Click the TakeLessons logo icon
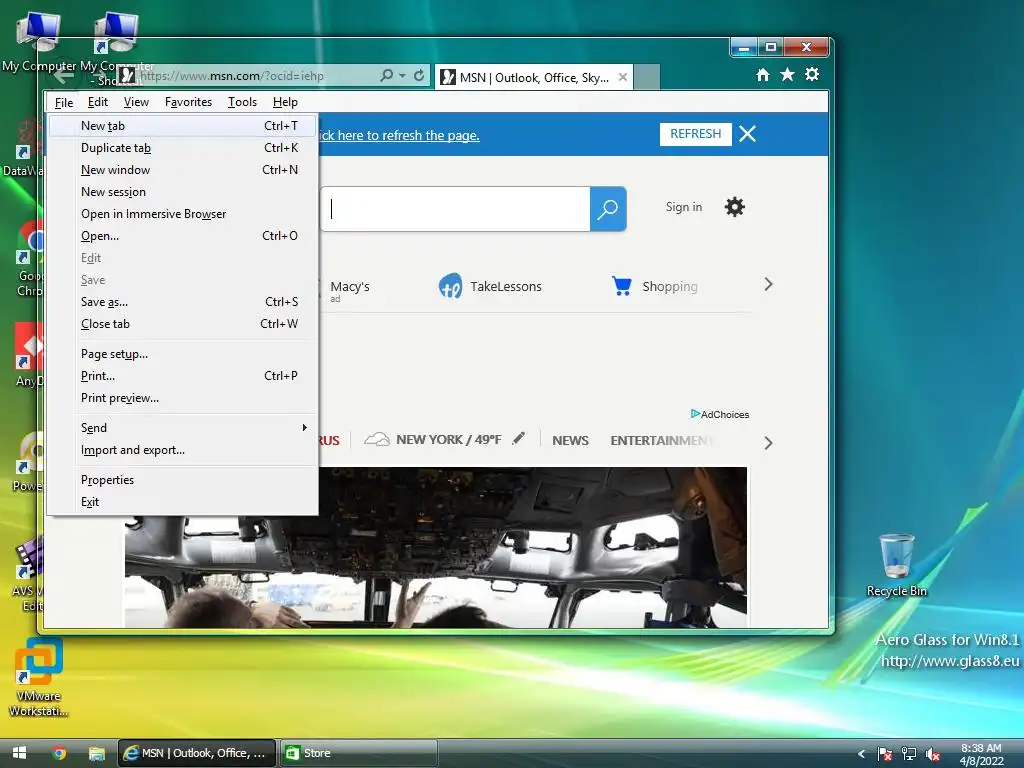Viewport: 1024px width, 768px height. coord(451,286)
